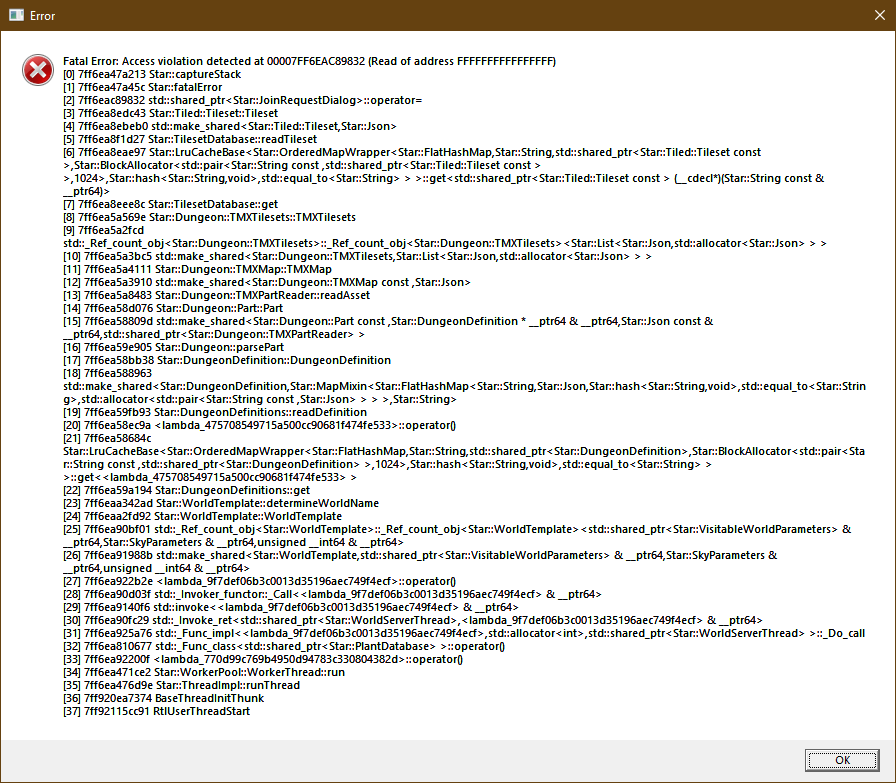Click the "[37] 7ff92115cc91 RtlUserThreadStart" line
Viewport: 896px width, 783px height.
[x=157, y=712]
